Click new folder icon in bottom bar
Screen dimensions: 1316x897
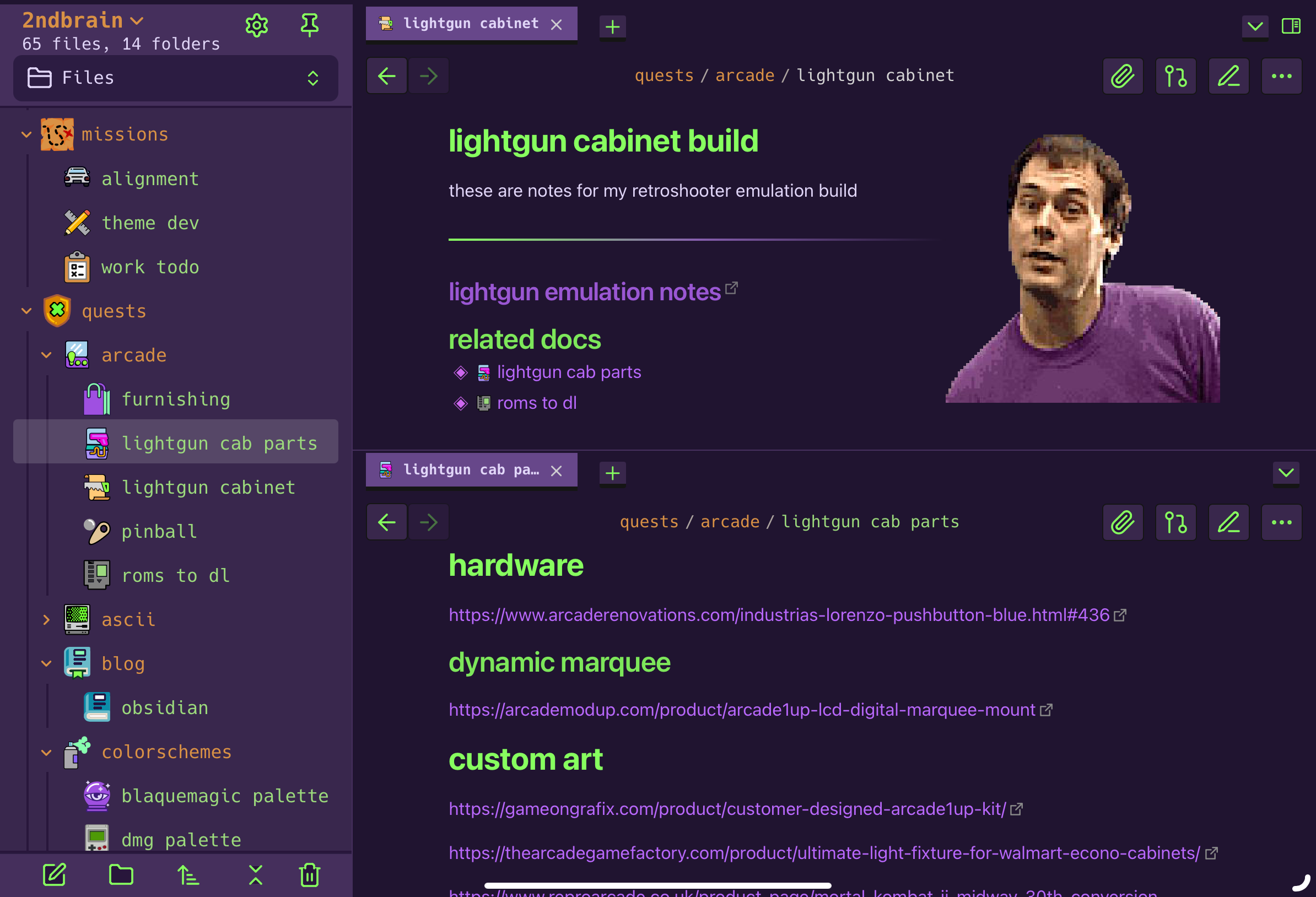[121, 875]
